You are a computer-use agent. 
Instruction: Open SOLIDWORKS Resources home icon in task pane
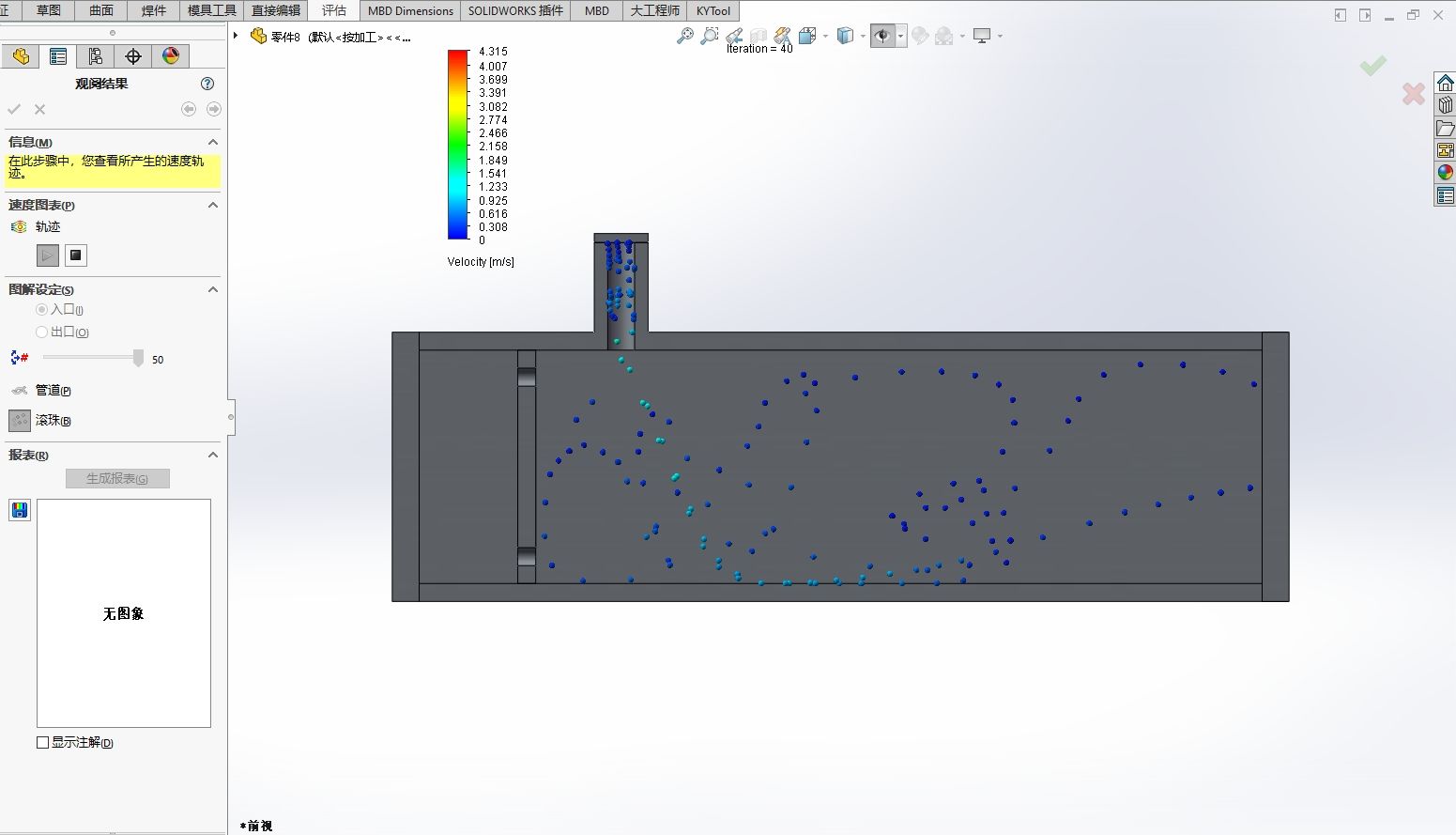tap(1445, 83)
